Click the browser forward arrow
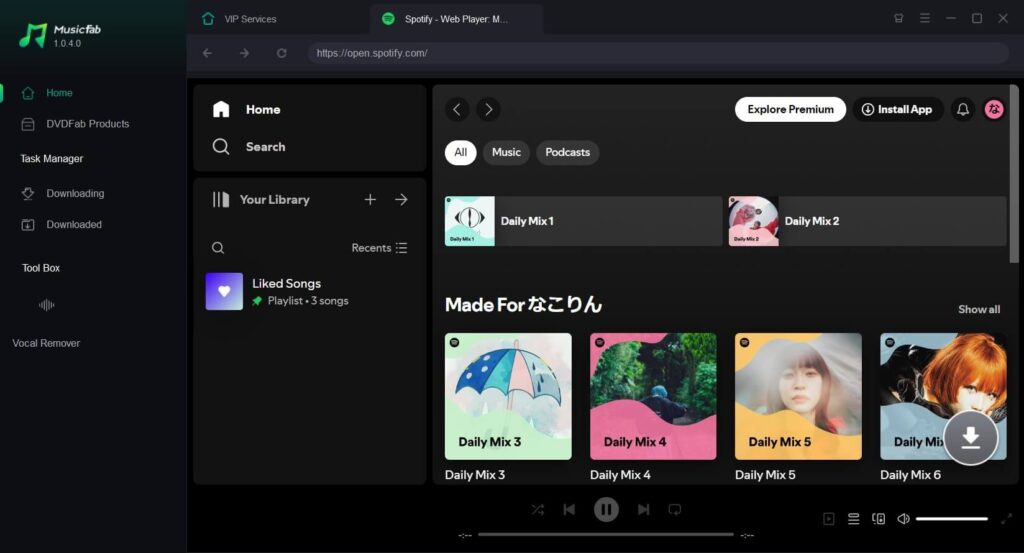Screen dimensions: 1024x553 point(244,53)
